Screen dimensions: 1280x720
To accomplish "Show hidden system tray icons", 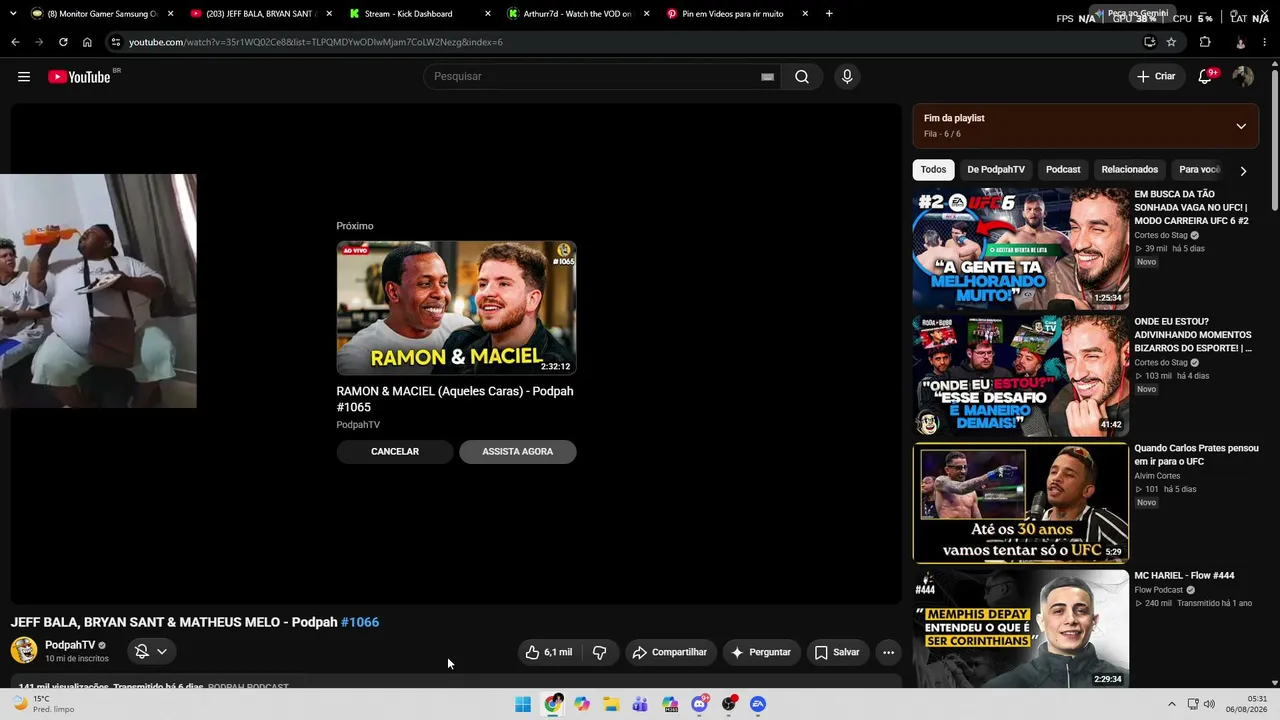I will coord(1172,704).
